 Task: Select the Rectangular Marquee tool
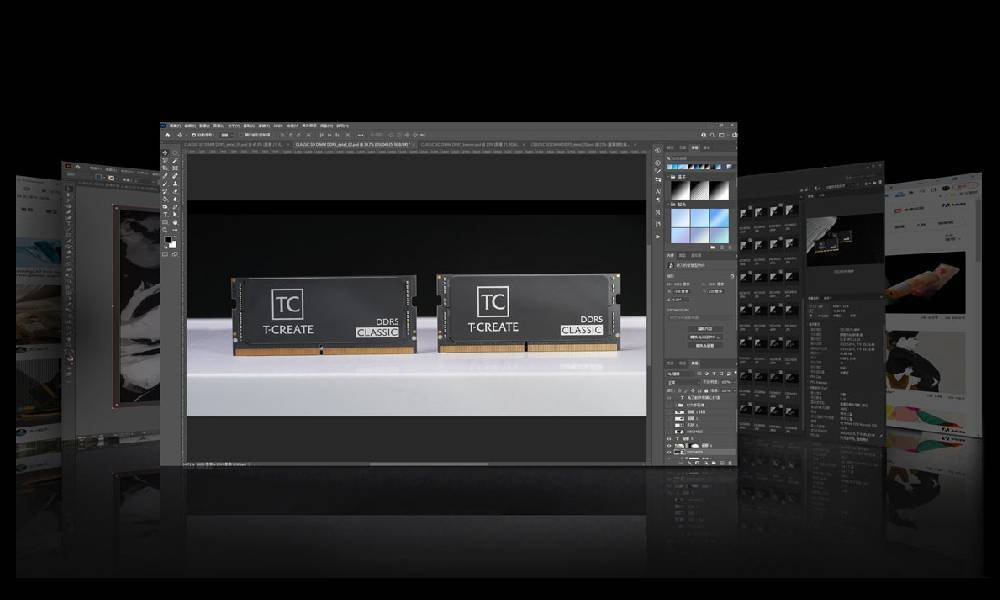click(x=174, y=153)
